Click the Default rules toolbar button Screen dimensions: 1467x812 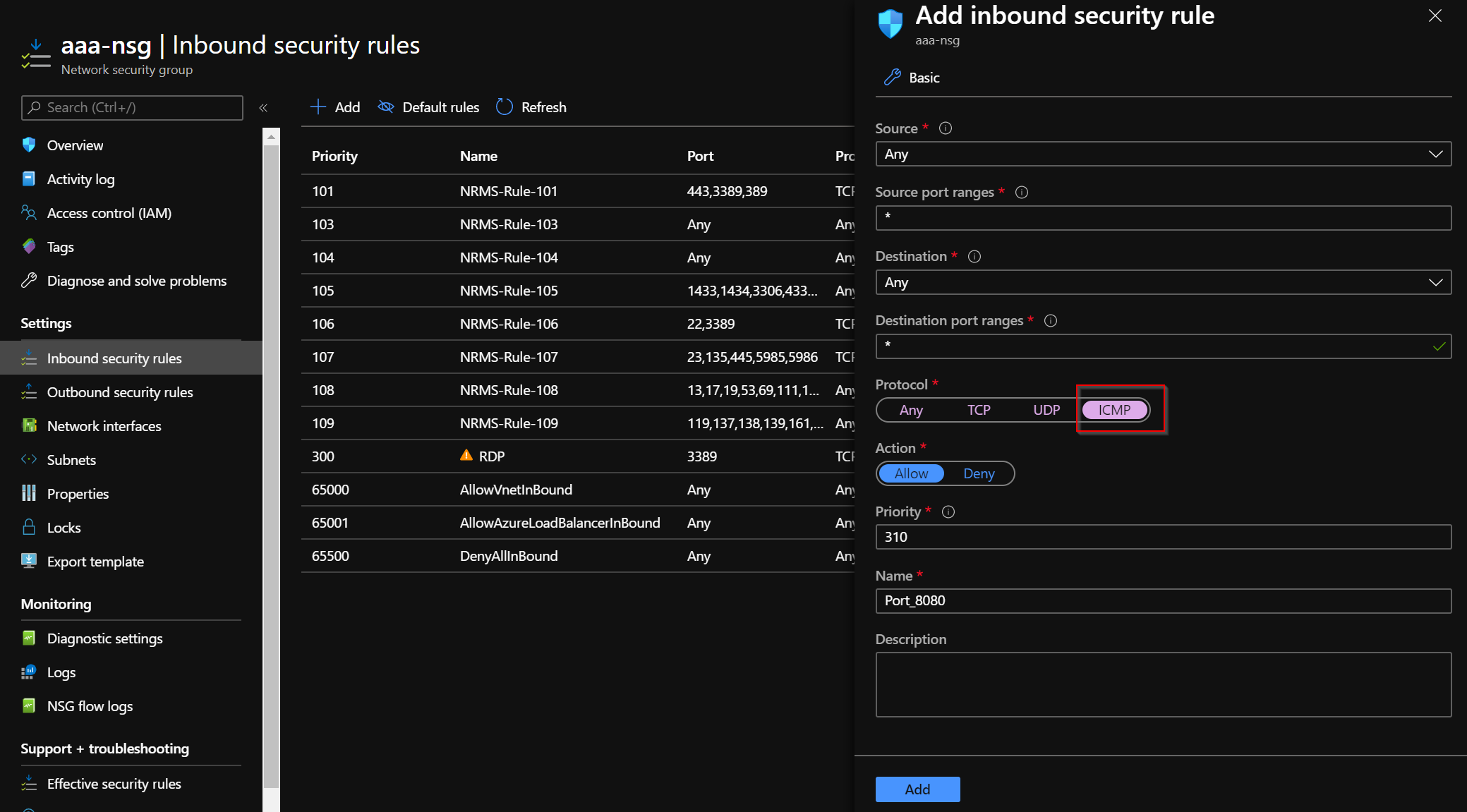click(x=428, y=107)
